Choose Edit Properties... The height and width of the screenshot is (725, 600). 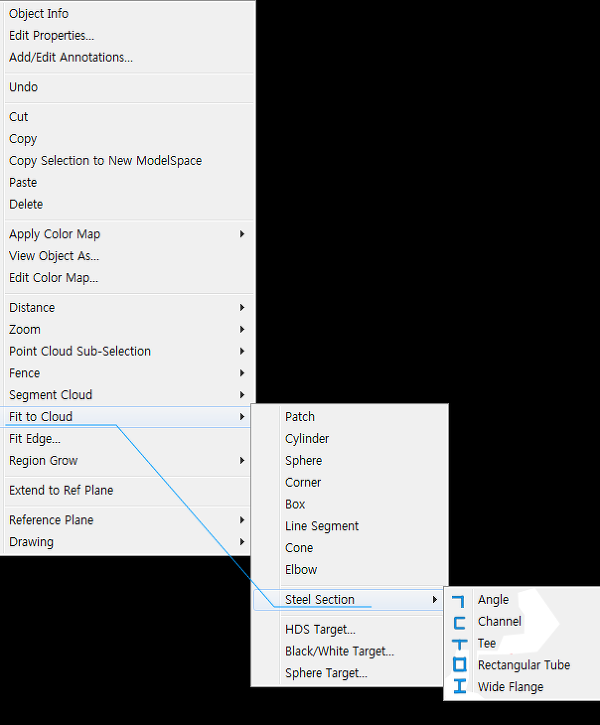pos(51,36)
